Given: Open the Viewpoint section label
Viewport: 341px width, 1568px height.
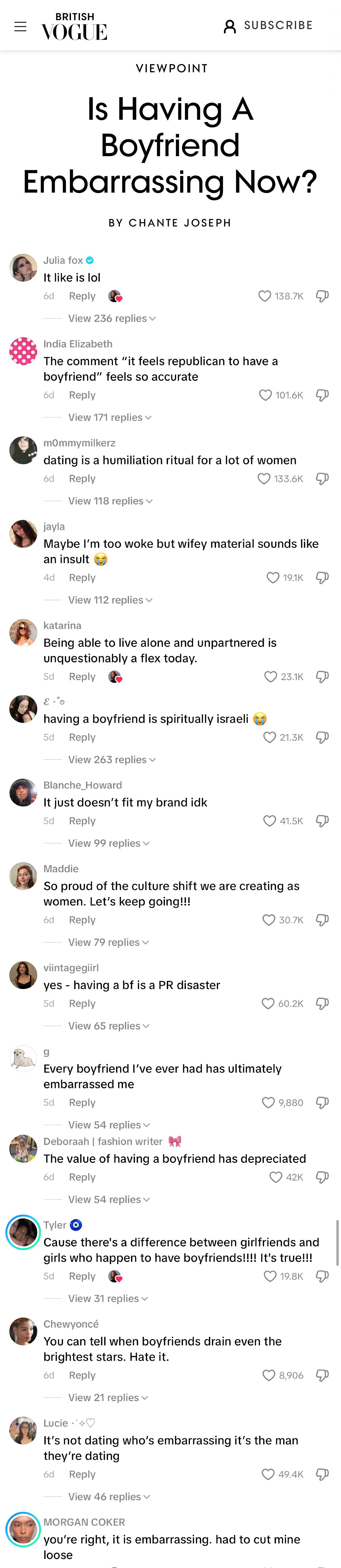Looking at the screenshot, I should coord(172,68).
